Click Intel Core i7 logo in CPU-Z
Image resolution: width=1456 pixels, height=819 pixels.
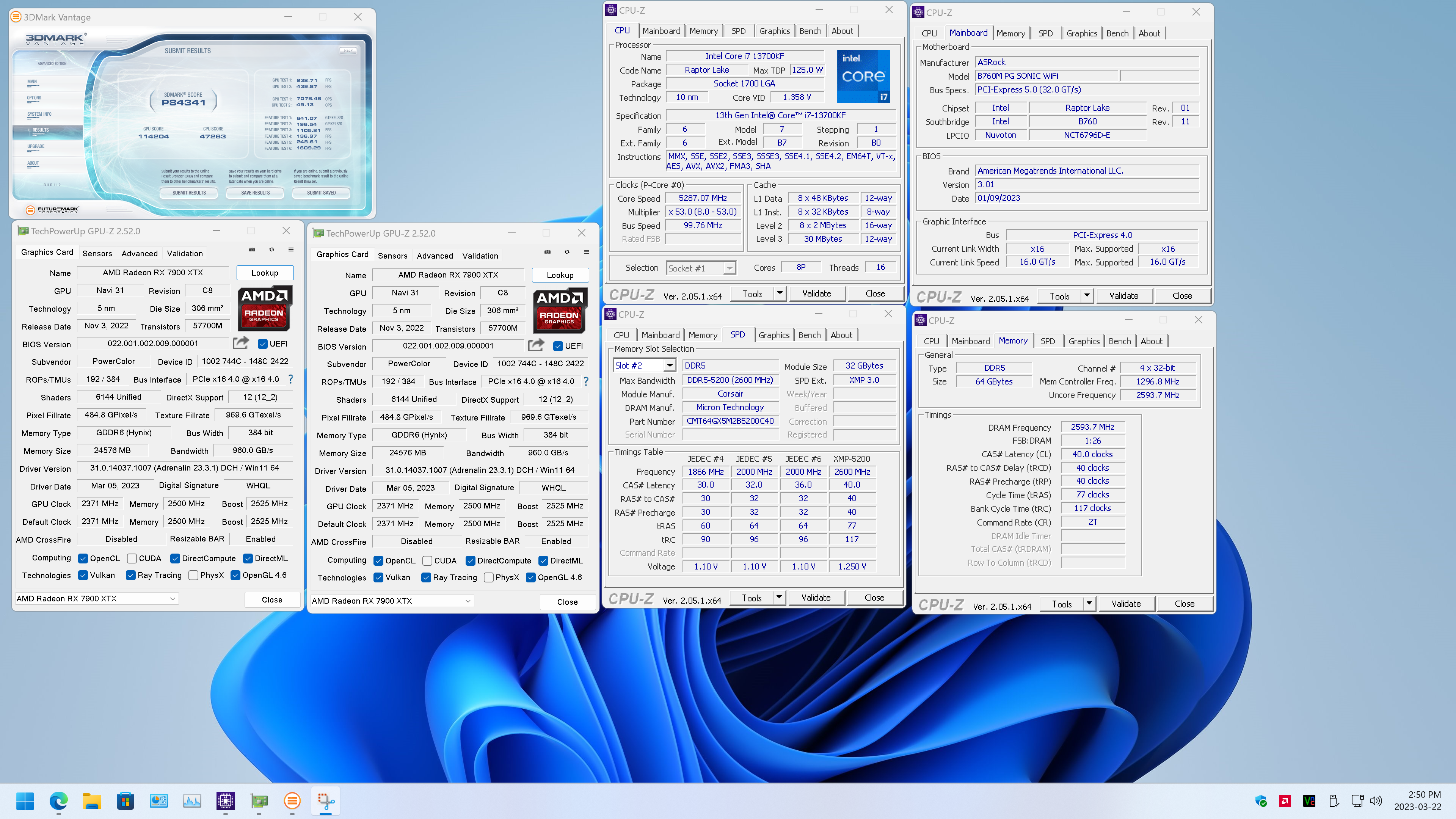863,76
